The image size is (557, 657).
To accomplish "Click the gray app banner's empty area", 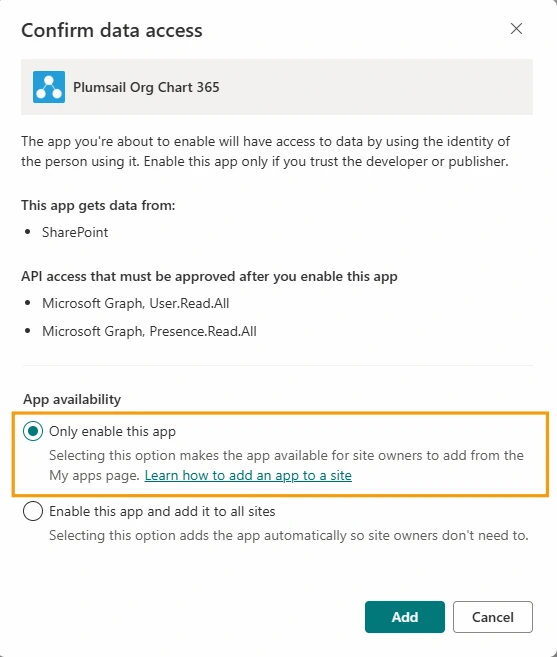I will (x=375, y=87).
